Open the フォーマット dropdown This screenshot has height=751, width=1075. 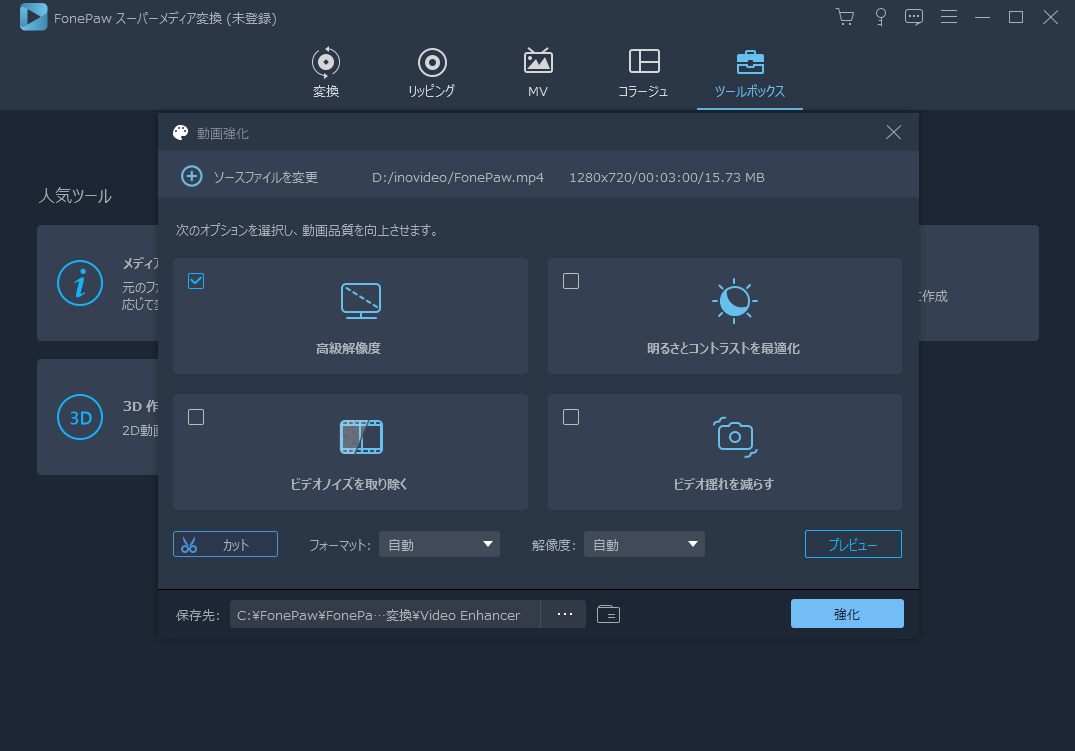[x=439, y=545]
